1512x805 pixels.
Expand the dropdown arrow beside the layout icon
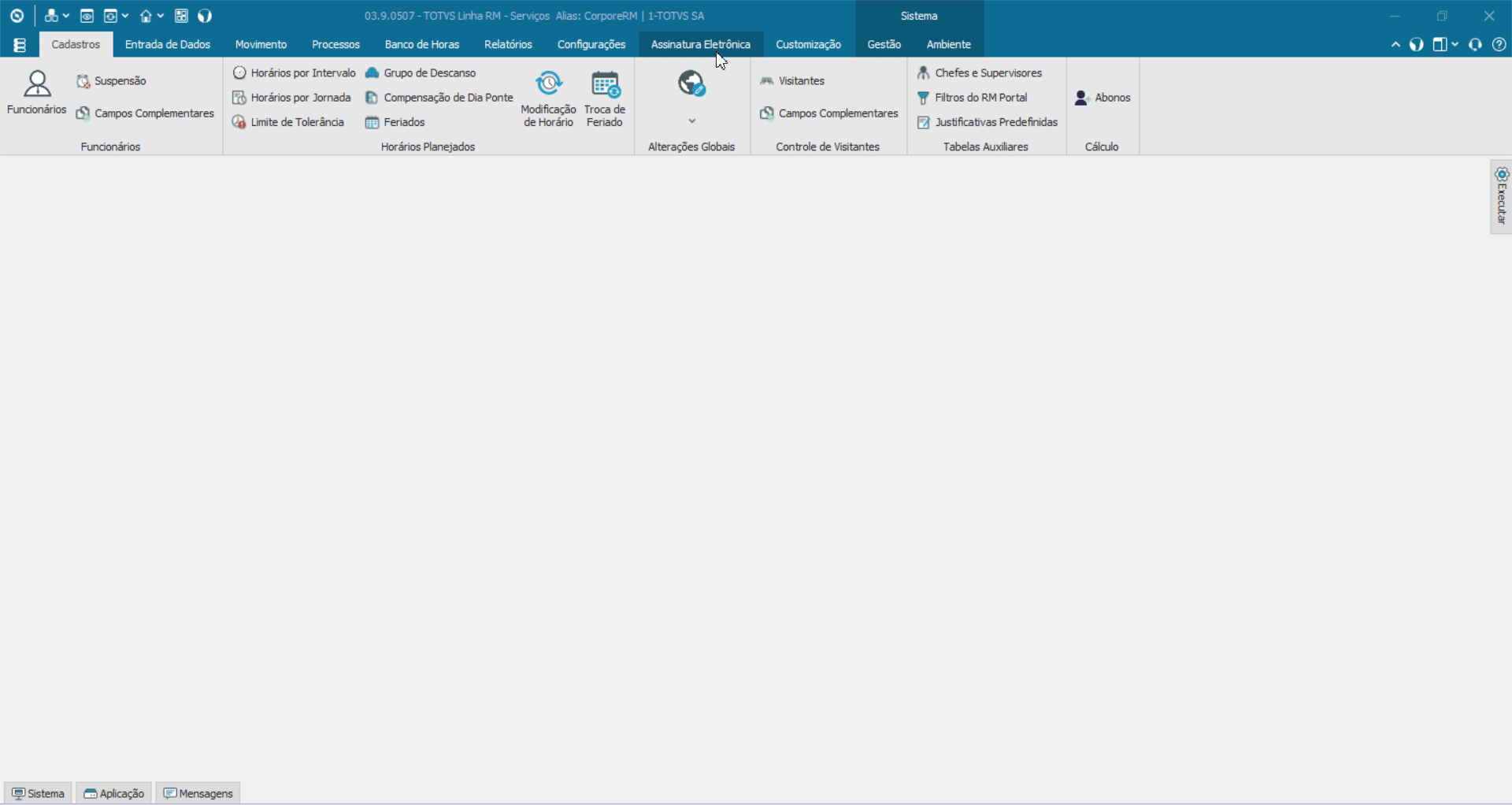click(x=1455, y=45)
